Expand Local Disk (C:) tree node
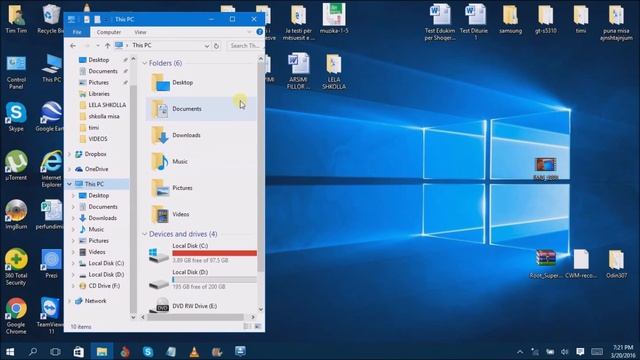The image size is (640, 360). point(73,263)
